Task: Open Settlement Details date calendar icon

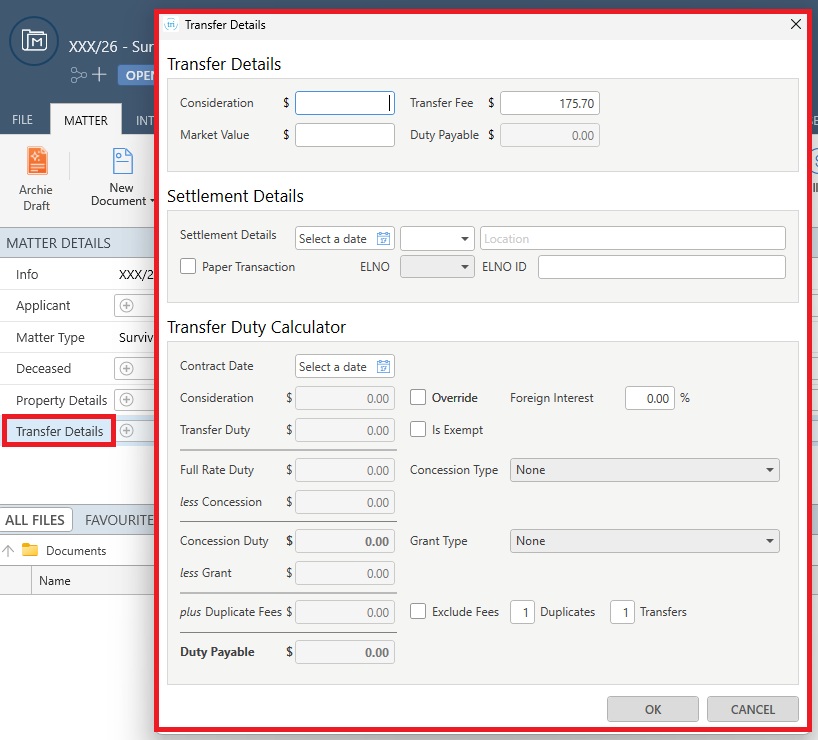Action: [x=384, y=239]
